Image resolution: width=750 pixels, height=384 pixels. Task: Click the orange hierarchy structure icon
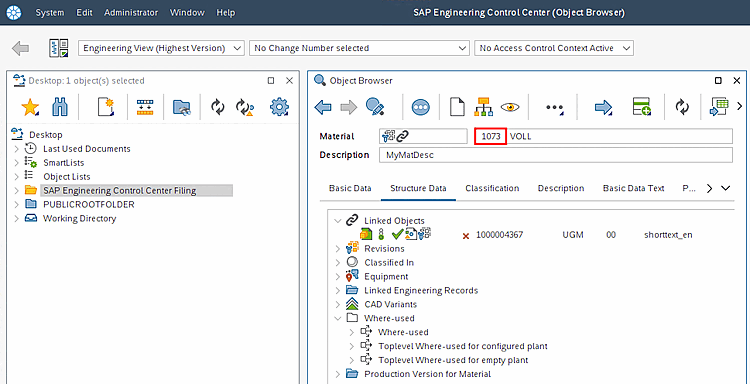coord(484,107)
